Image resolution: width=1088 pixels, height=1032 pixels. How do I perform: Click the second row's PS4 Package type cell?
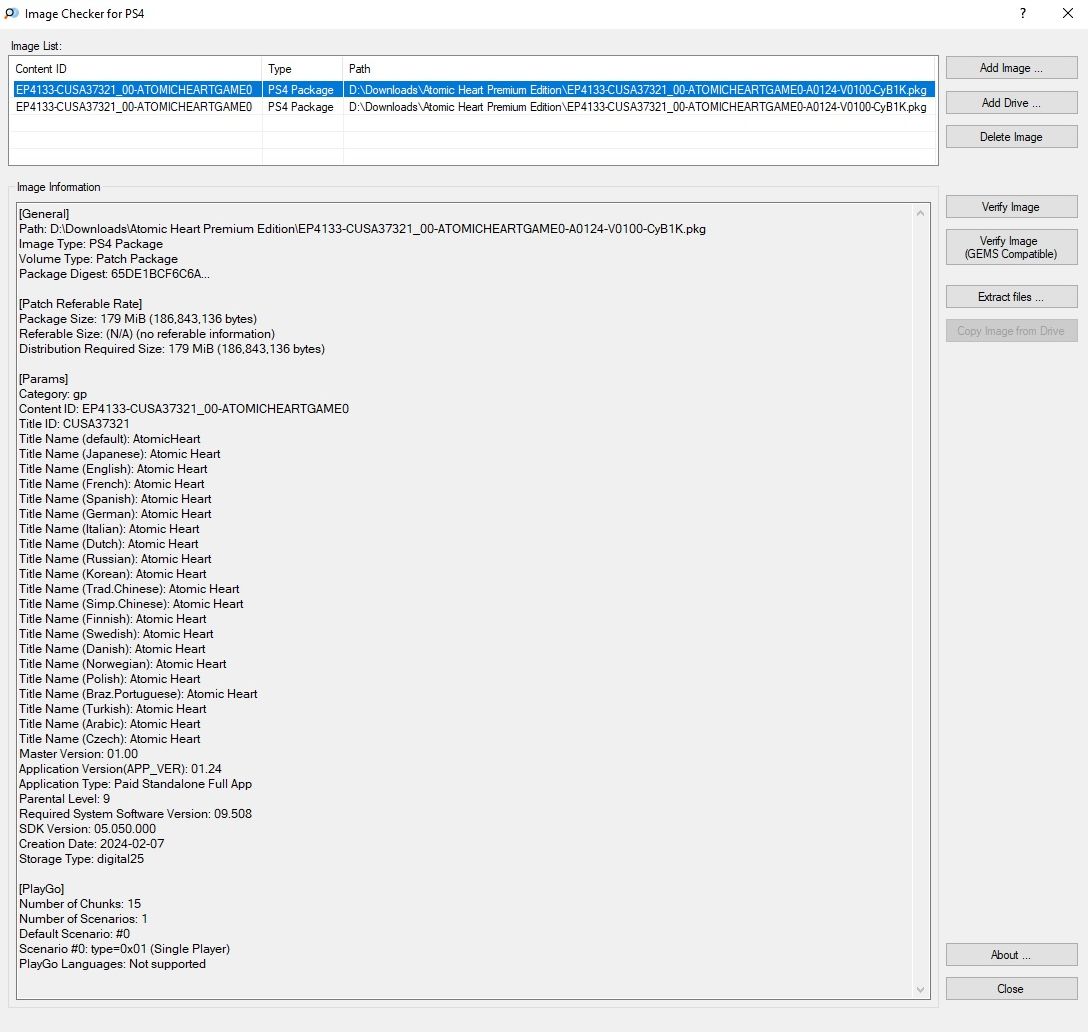(x=300, y=107)
